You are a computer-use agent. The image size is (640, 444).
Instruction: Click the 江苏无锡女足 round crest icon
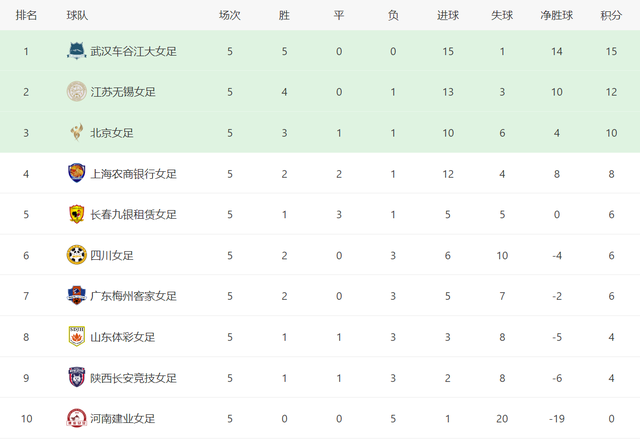[76, 91]
